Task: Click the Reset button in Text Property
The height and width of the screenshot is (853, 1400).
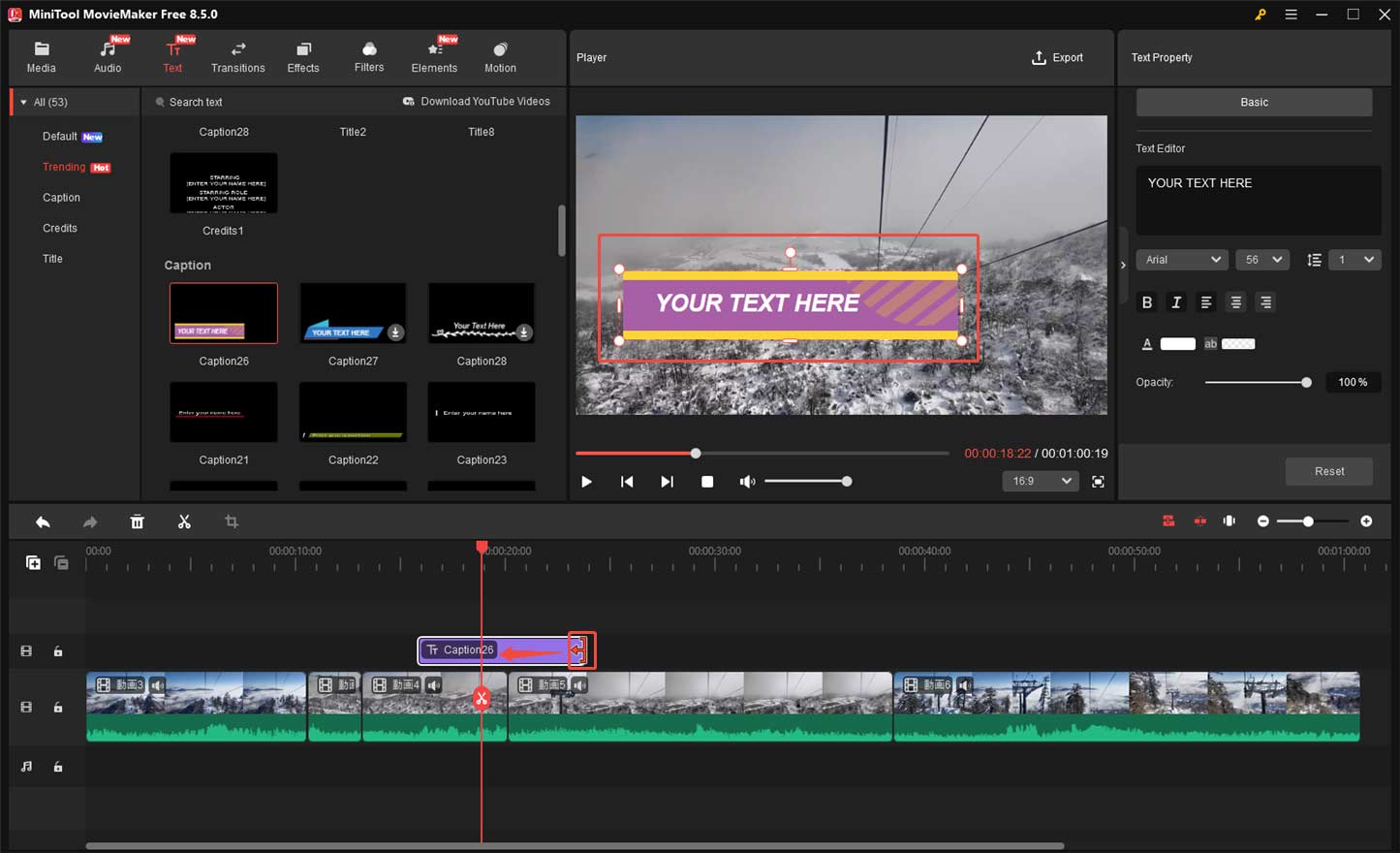Action: [1328, 471]
